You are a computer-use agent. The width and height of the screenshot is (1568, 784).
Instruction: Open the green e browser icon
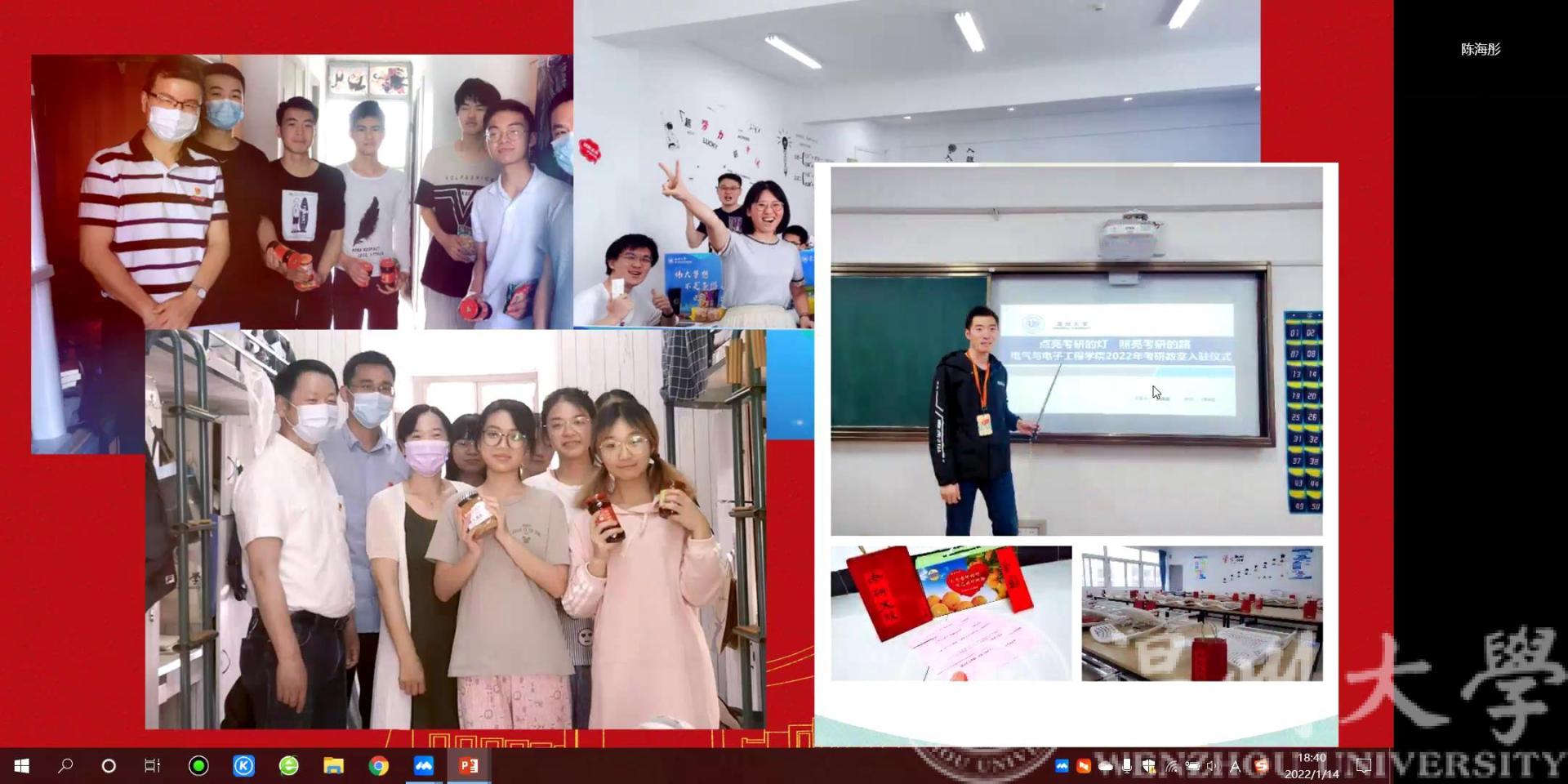pyautogui.click(x=288, y=766)
